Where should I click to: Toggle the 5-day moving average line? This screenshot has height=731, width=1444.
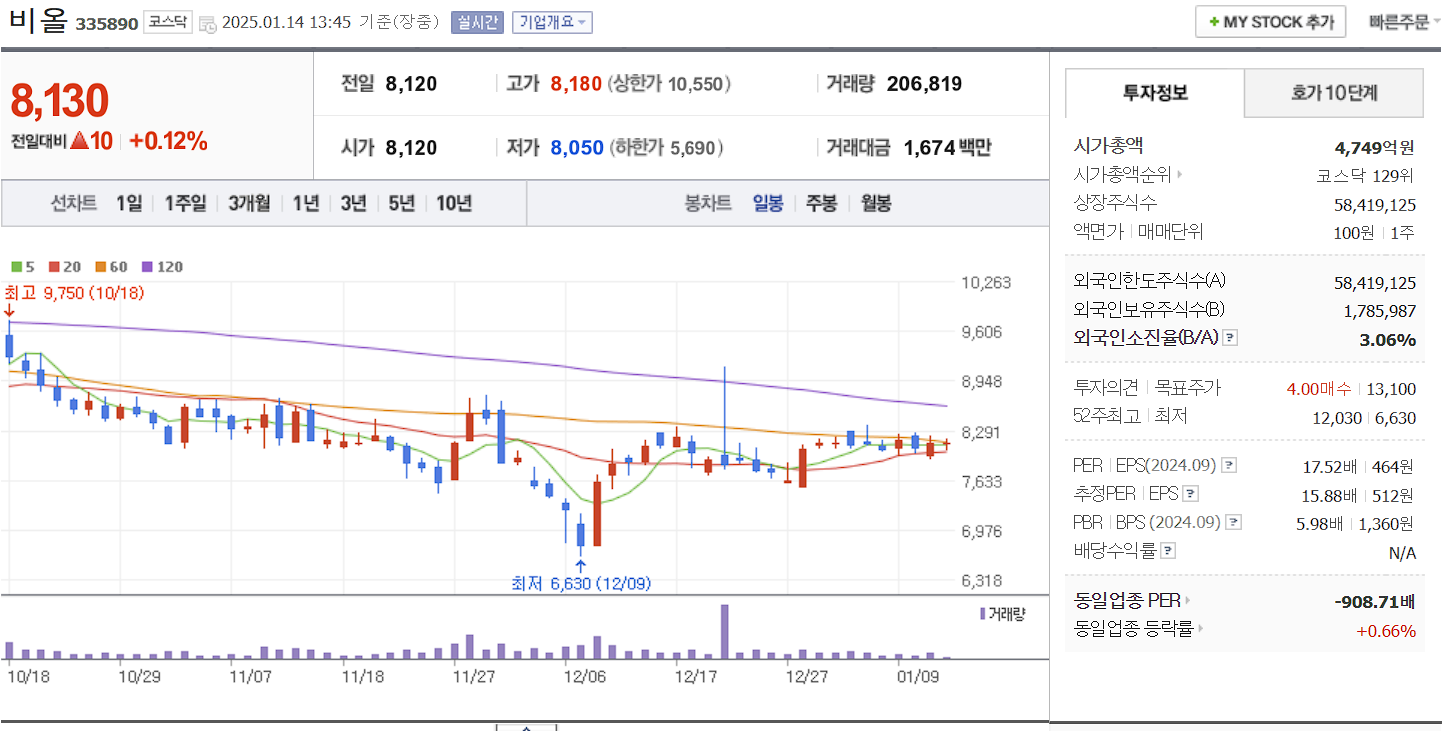click(x=15, y=266)
